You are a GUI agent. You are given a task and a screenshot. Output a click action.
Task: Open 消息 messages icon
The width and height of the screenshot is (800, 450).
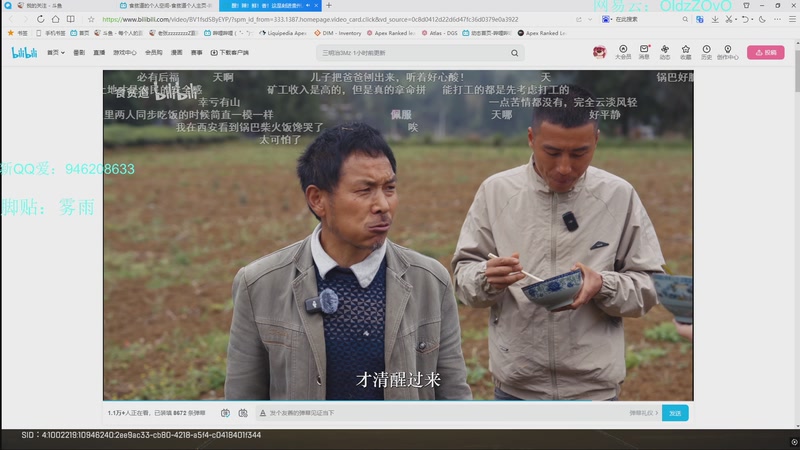point(644,52)
